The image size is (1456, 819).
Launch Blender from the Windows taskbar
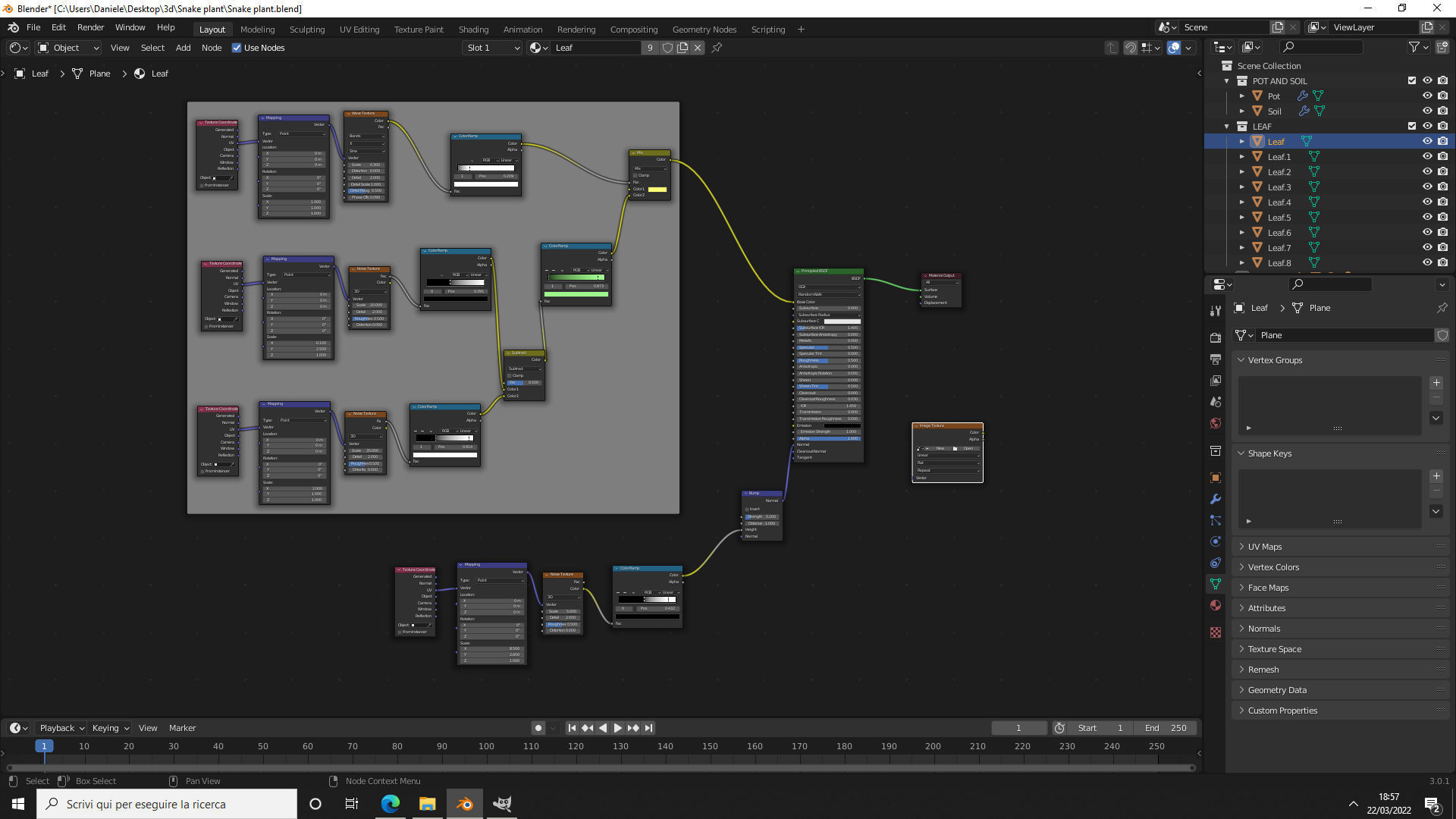pos(465,804)
